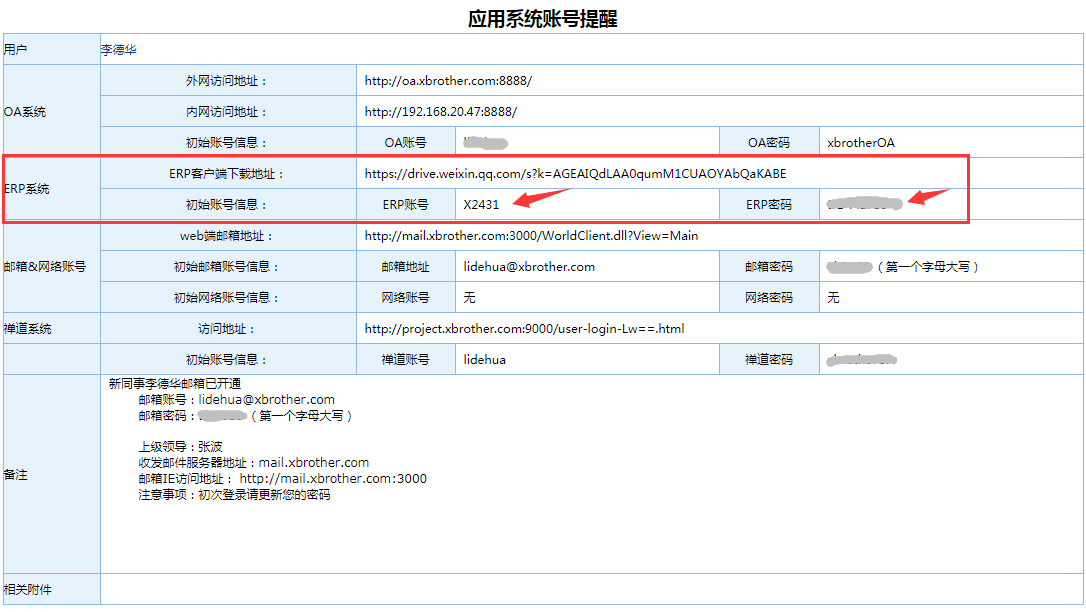Screen dimensions: 1086x612
Task: Click the 网络密码 value cell showing 无
Action: [x=833, y=298]
